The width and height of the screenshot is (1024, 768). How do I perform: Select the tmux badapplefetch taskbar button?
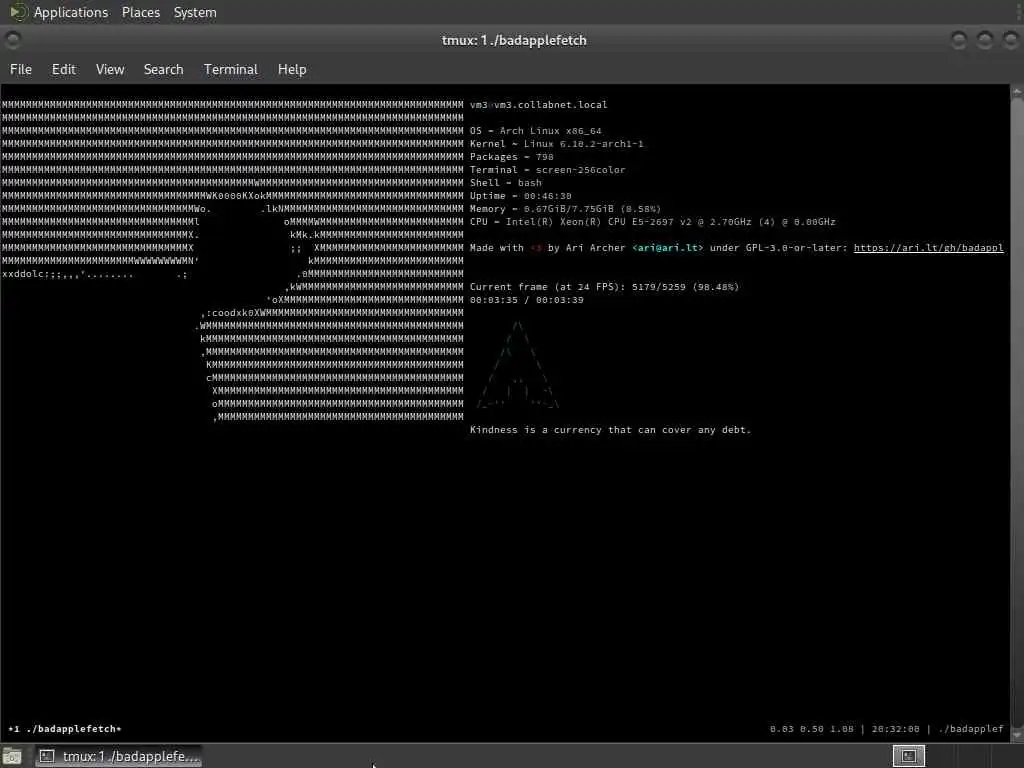(119, 756)
